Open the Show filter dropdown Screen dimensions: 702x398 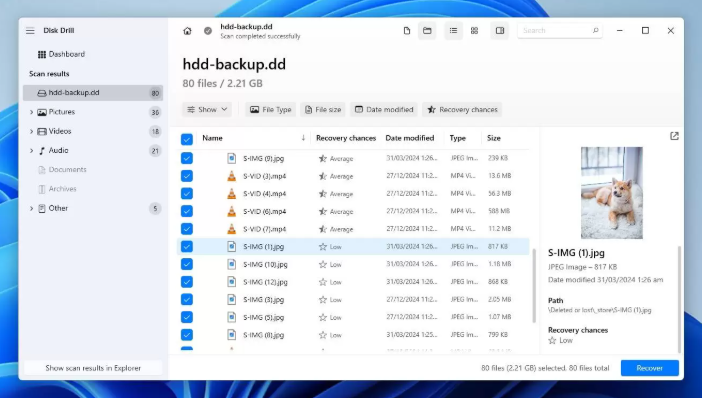point(207,109)
